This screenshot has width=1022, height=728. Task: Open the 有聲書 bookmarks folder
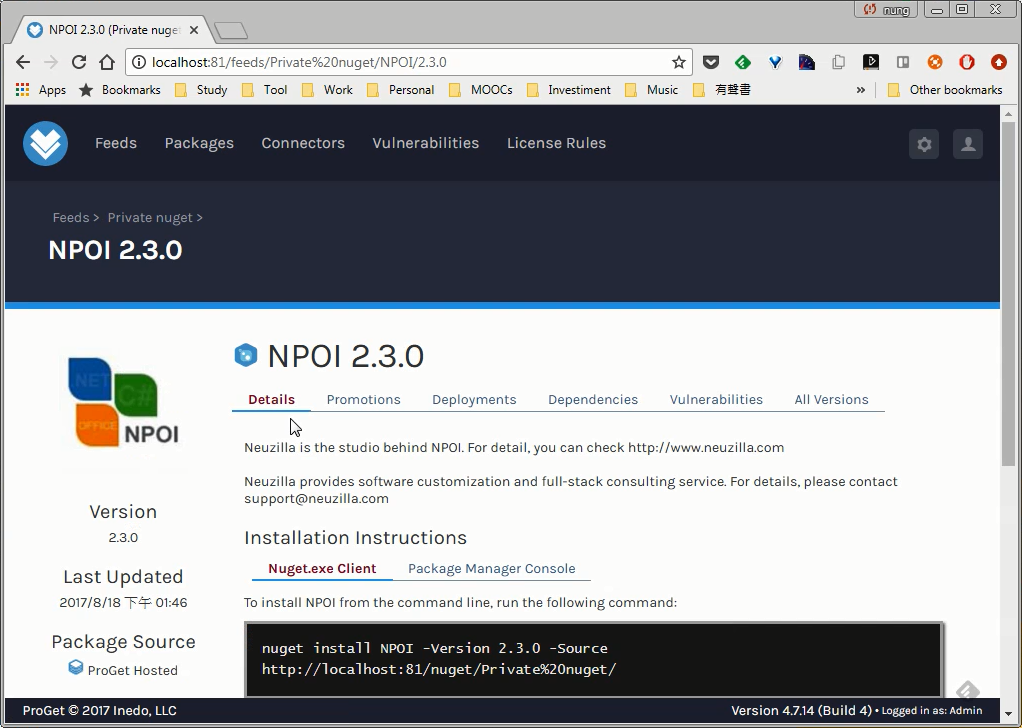(x=722, y=89)
